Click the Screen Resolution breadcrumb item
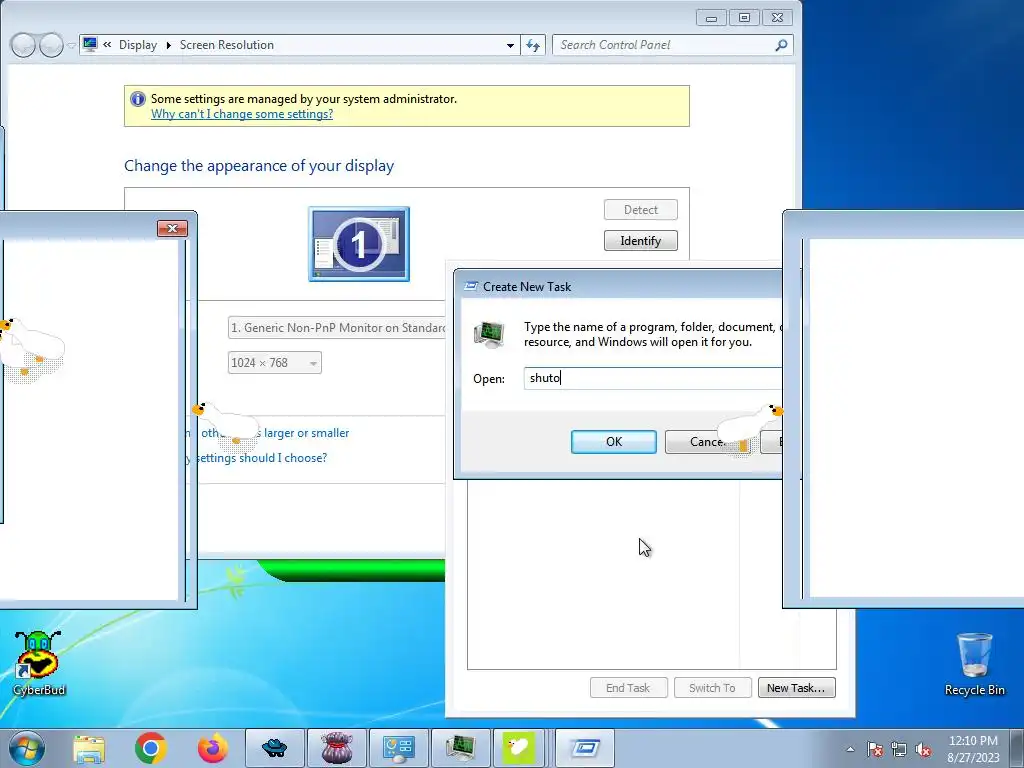1024x768 pixels. tap(227, 45)
